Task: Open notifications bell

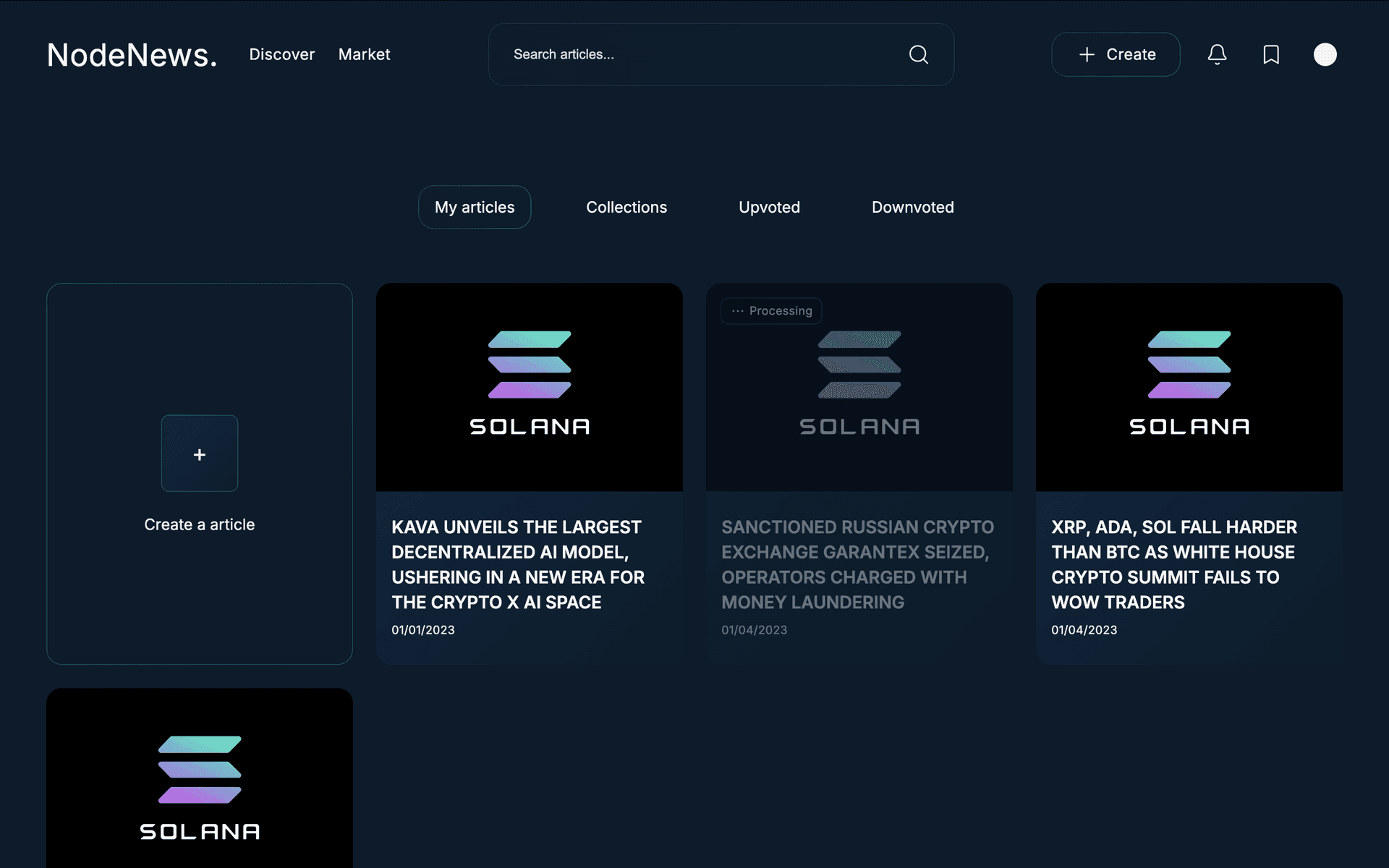Action: [x=1217, y=54]
